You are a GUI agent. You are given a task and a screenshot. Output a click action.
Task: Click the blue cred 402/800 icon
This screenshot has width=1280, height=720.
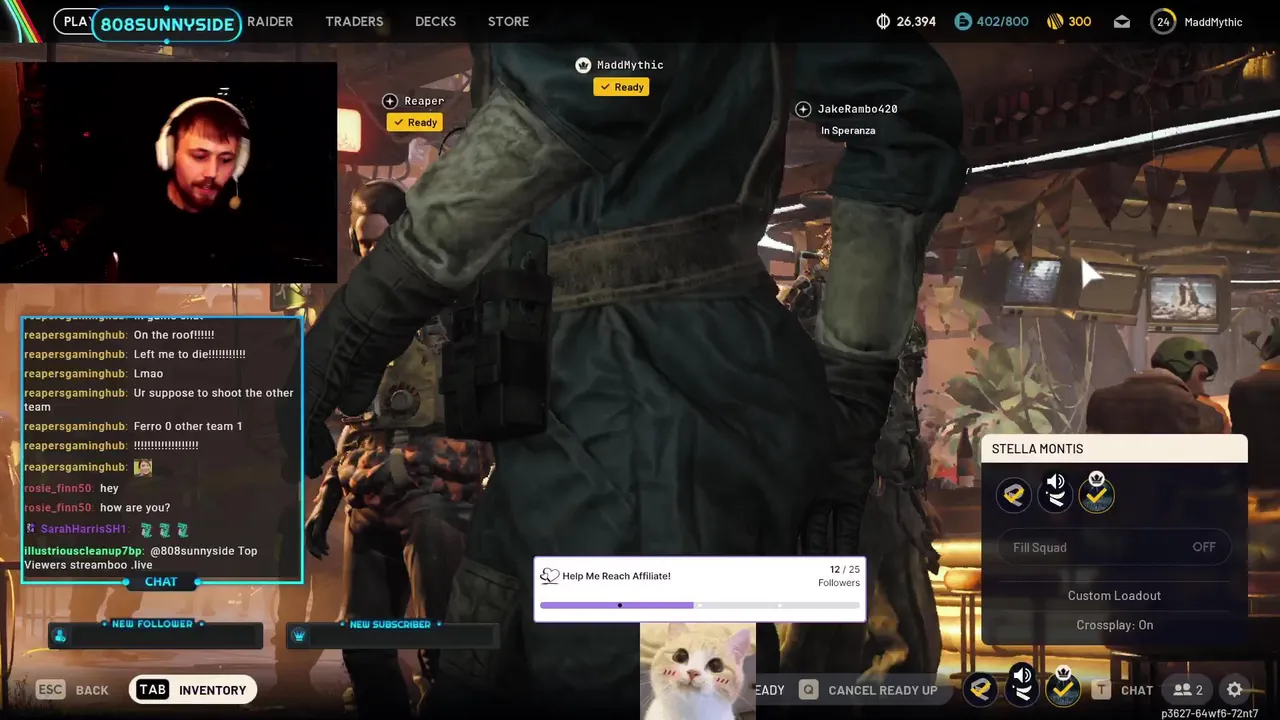(963, 21)
